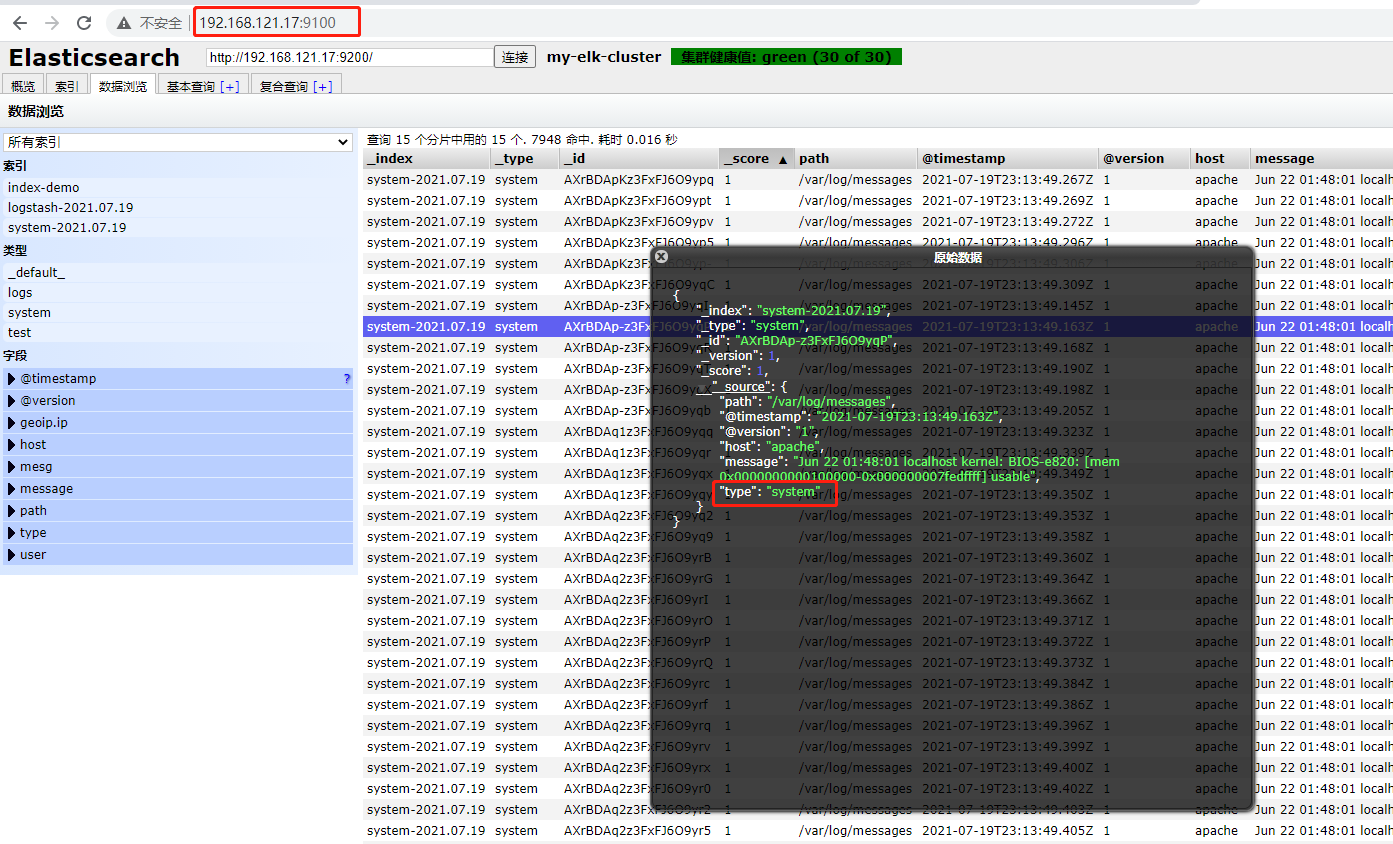Sort by the path column header
The width and height of the screenshot is (1393, 844).
pos(856,158)
